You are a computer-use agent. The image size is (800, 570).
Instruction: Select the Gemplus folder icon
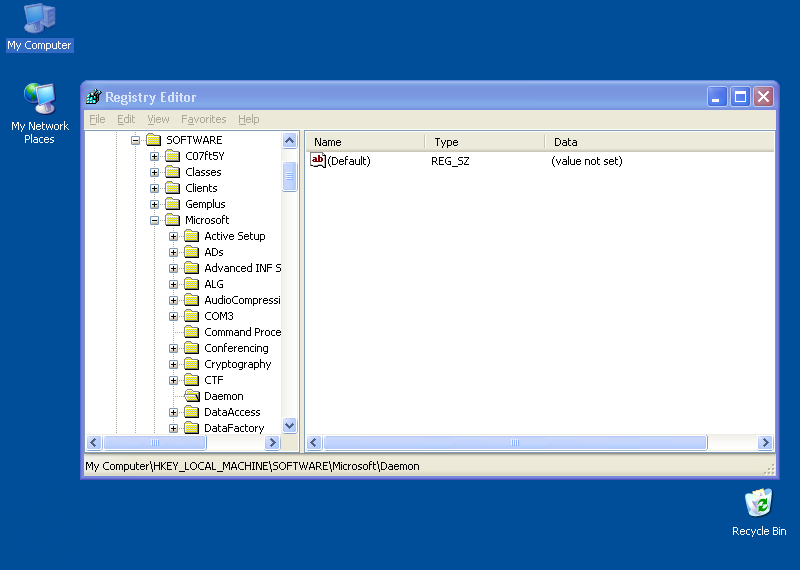[173, 204]
